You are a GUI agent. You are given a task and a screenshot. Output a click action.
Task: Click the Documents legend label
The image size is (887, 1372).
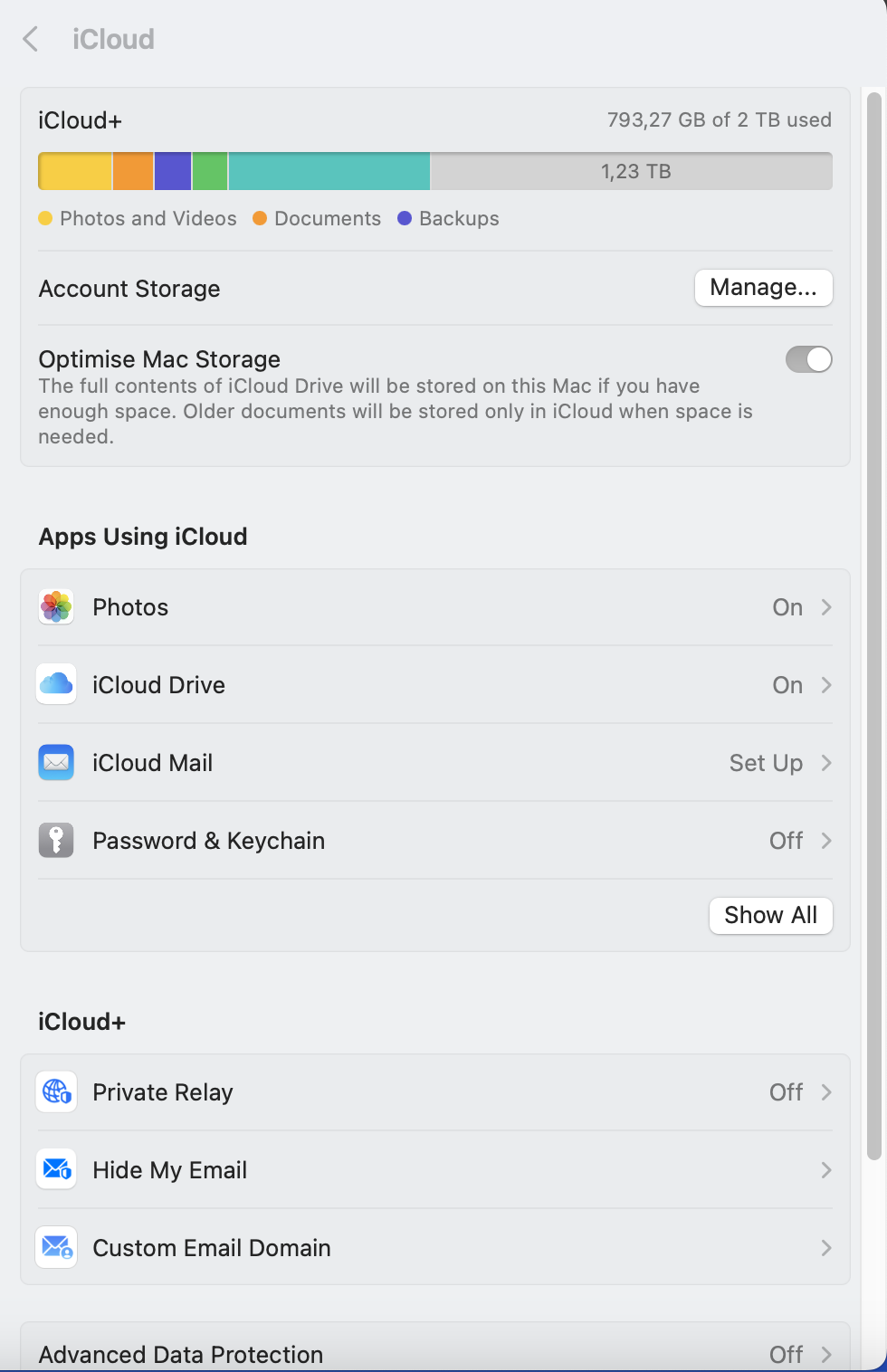pyautogui.click(x=328, y=218)
